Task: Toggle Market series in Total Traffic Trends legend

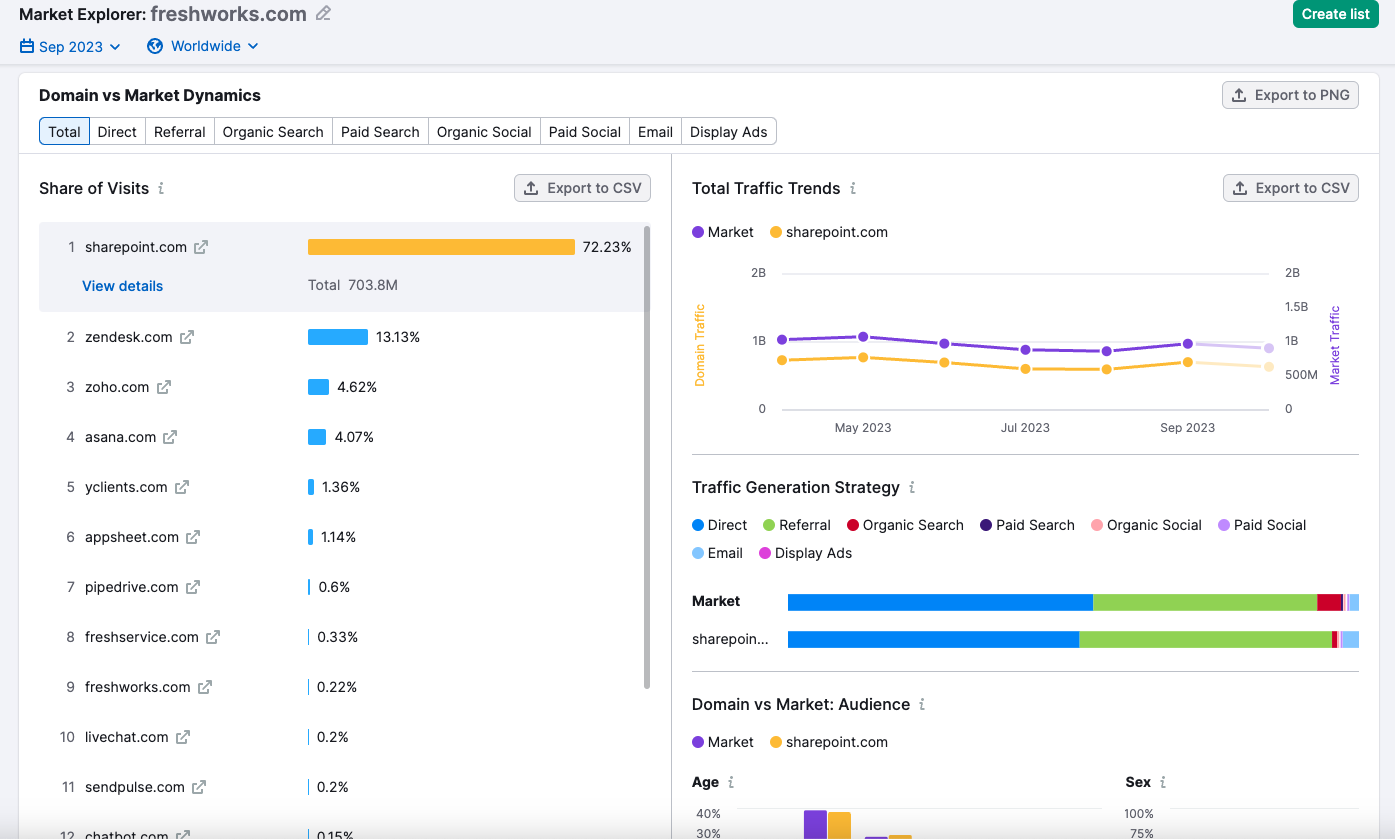Action: coord(723,232)
